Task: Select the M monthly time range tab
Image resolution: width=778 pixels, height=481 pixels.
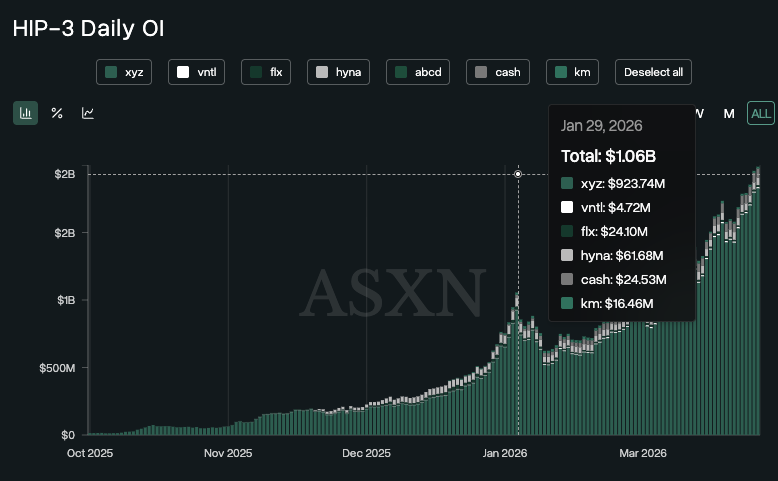Action: 729,113
